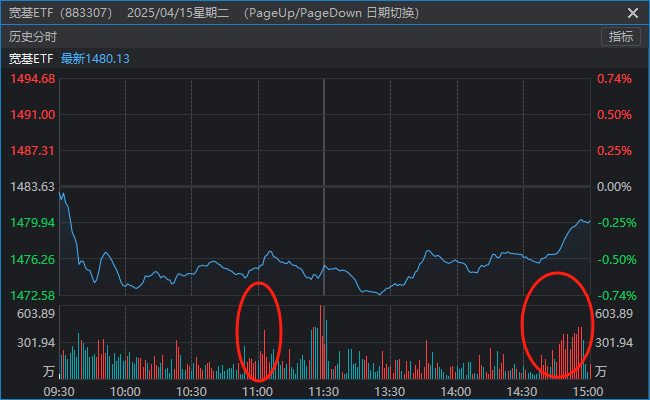Click the red circled volume surge before 15:00
The image size is (650, 400).
559,325
